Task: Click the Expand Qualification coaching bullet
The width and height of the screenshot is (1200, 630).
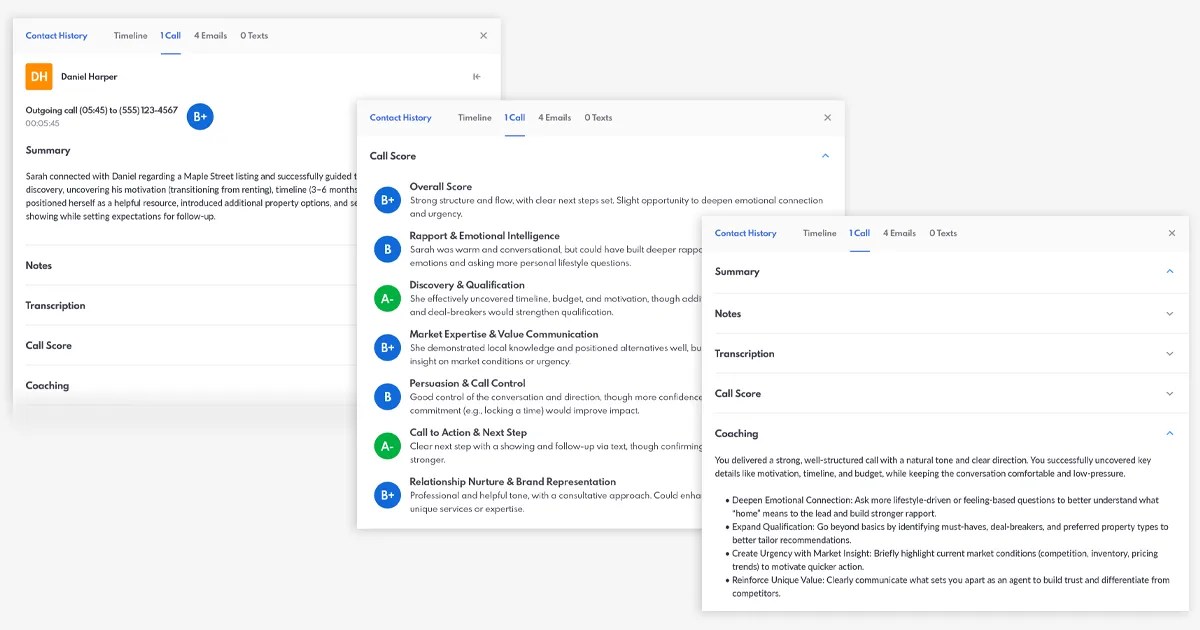Action: click(945, 534)
